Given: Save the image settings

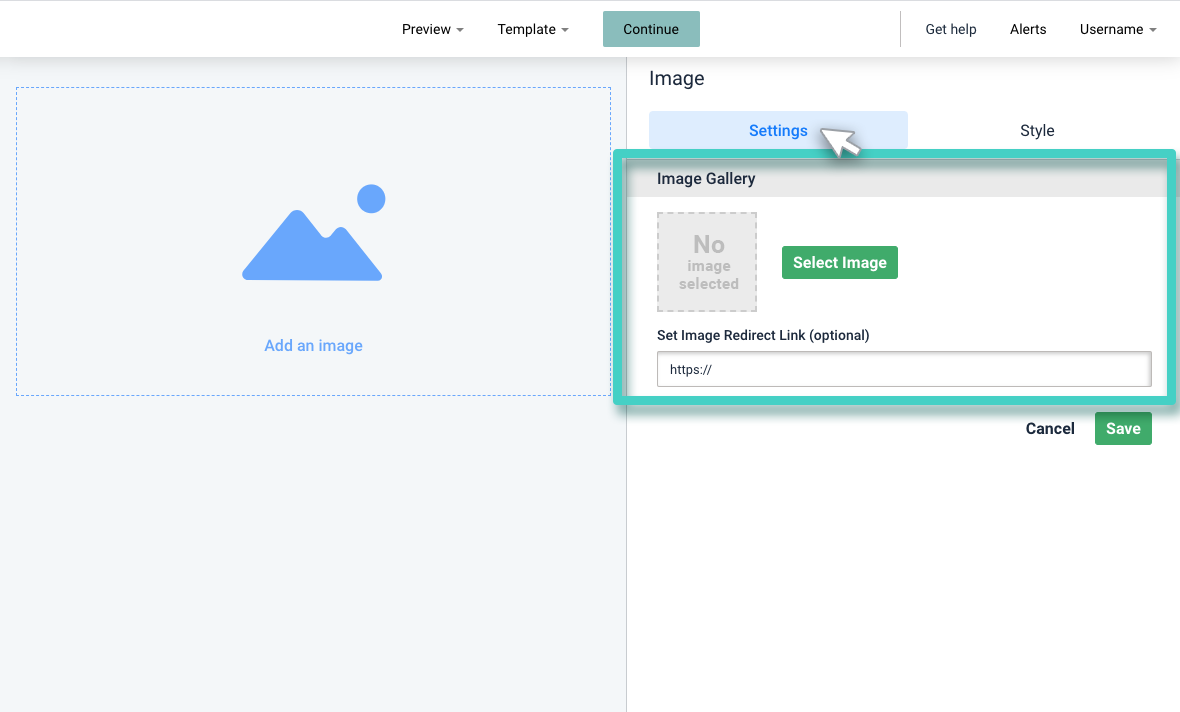Looking at the screenshot, I should pos(1123,428).
